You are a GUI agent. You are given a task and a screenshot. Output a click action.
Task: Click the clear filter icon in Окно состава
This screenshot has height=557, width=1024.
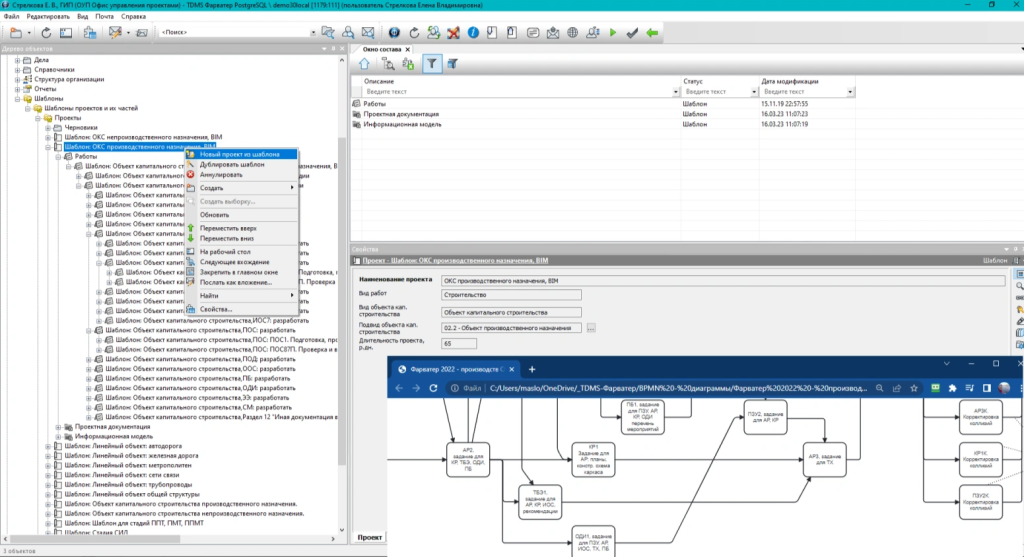(453, 64)
